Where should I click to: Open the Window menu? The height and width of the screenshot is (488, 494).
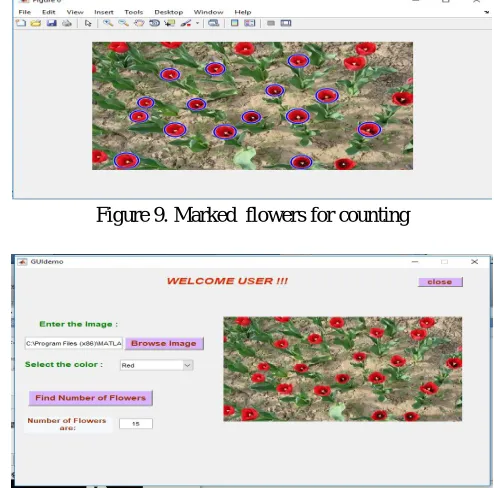209,12
